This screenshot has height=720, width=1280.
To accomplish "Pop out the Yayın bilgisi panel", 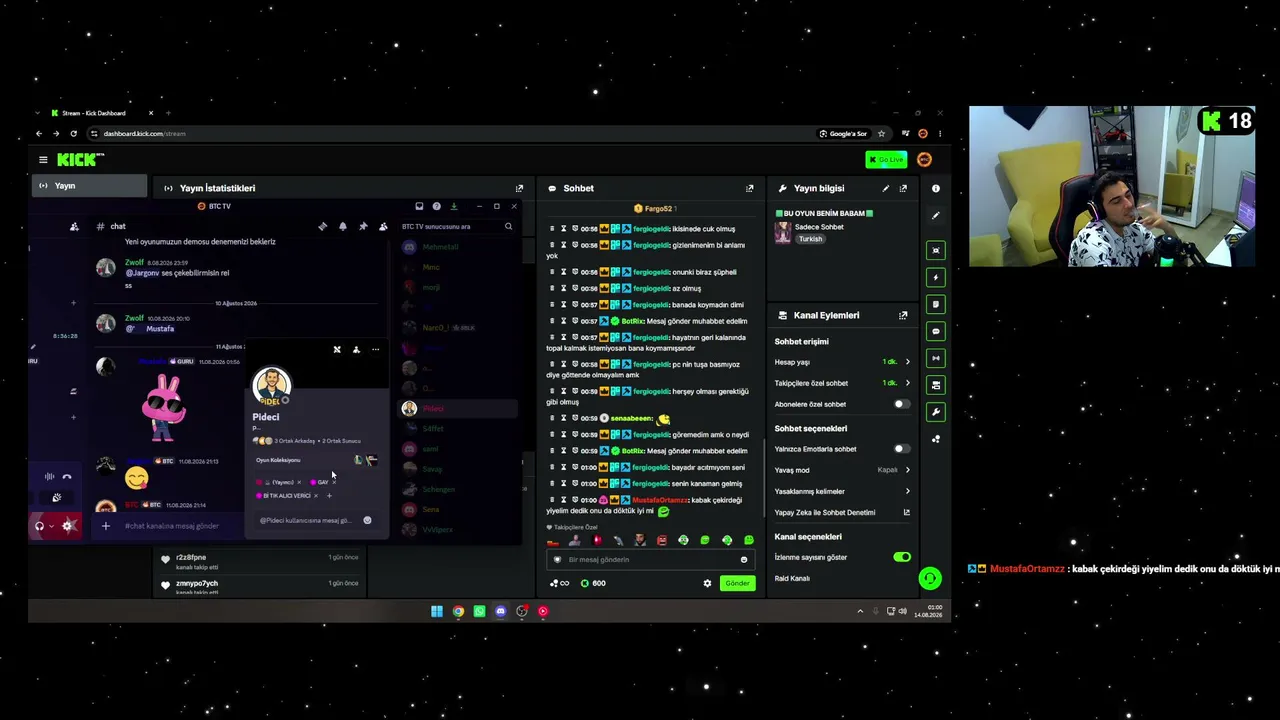I will [x=903, y=188].
